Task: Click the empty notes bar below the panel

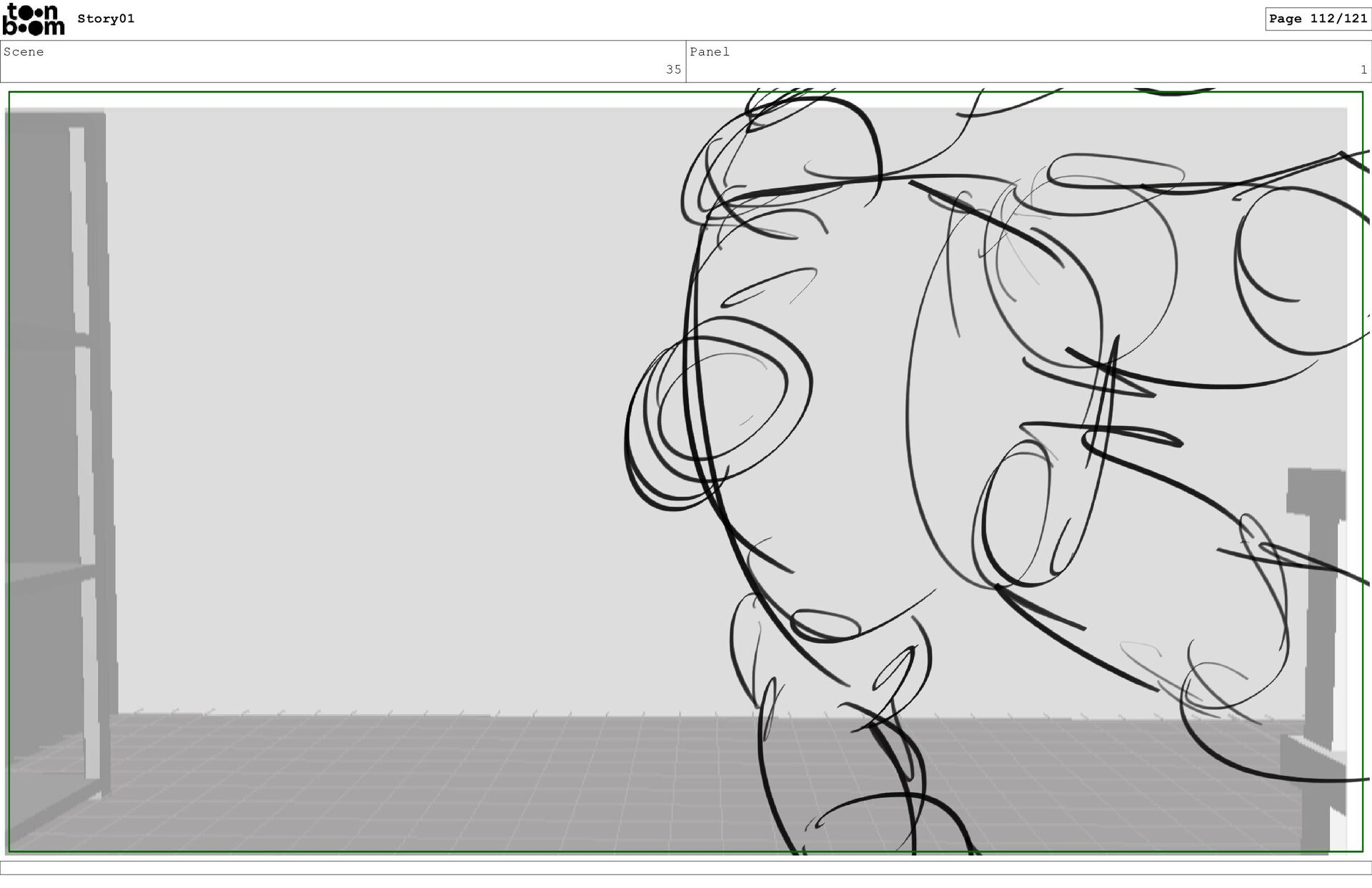Action: 686,867
